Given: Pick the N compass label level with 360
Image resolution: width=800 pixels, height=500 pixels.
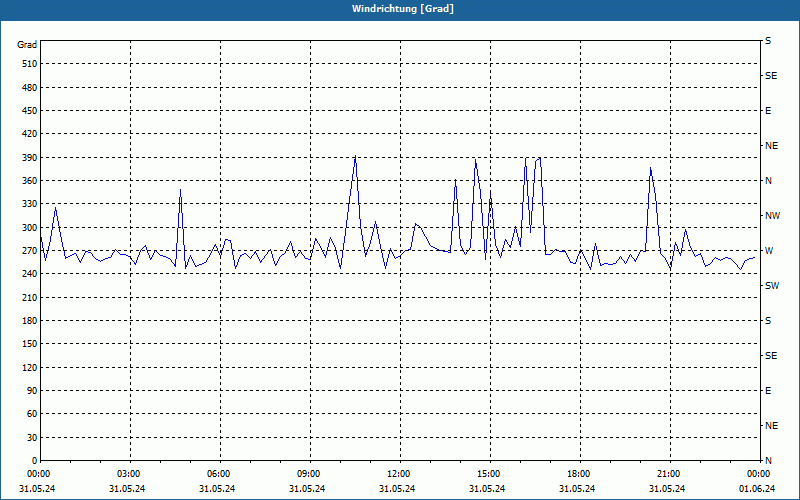Looking at the screenshot, I should coord(768,181).
